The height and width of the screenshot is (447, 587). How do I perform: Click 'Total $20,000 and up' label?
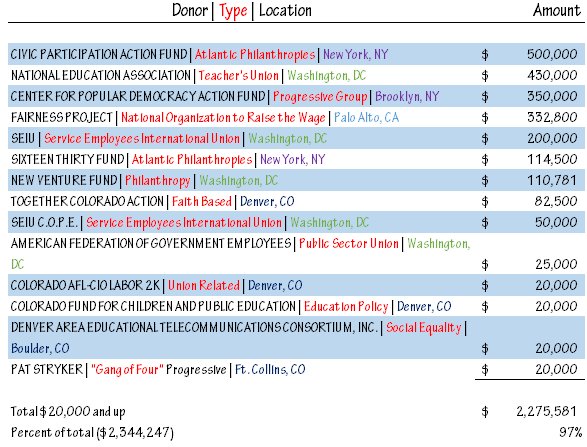[x=68, y=412]
